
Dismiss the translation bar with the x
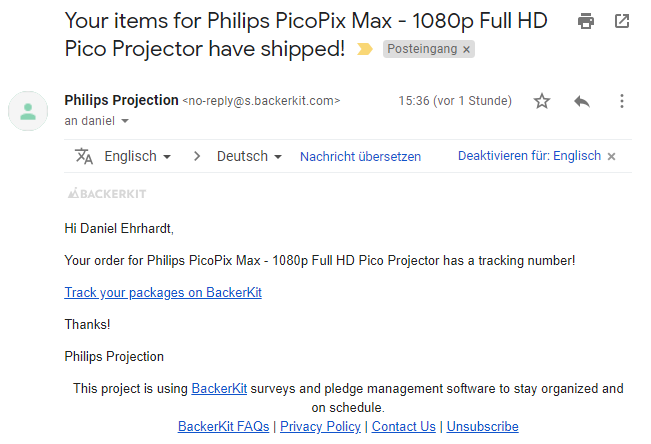pos(611,157)
